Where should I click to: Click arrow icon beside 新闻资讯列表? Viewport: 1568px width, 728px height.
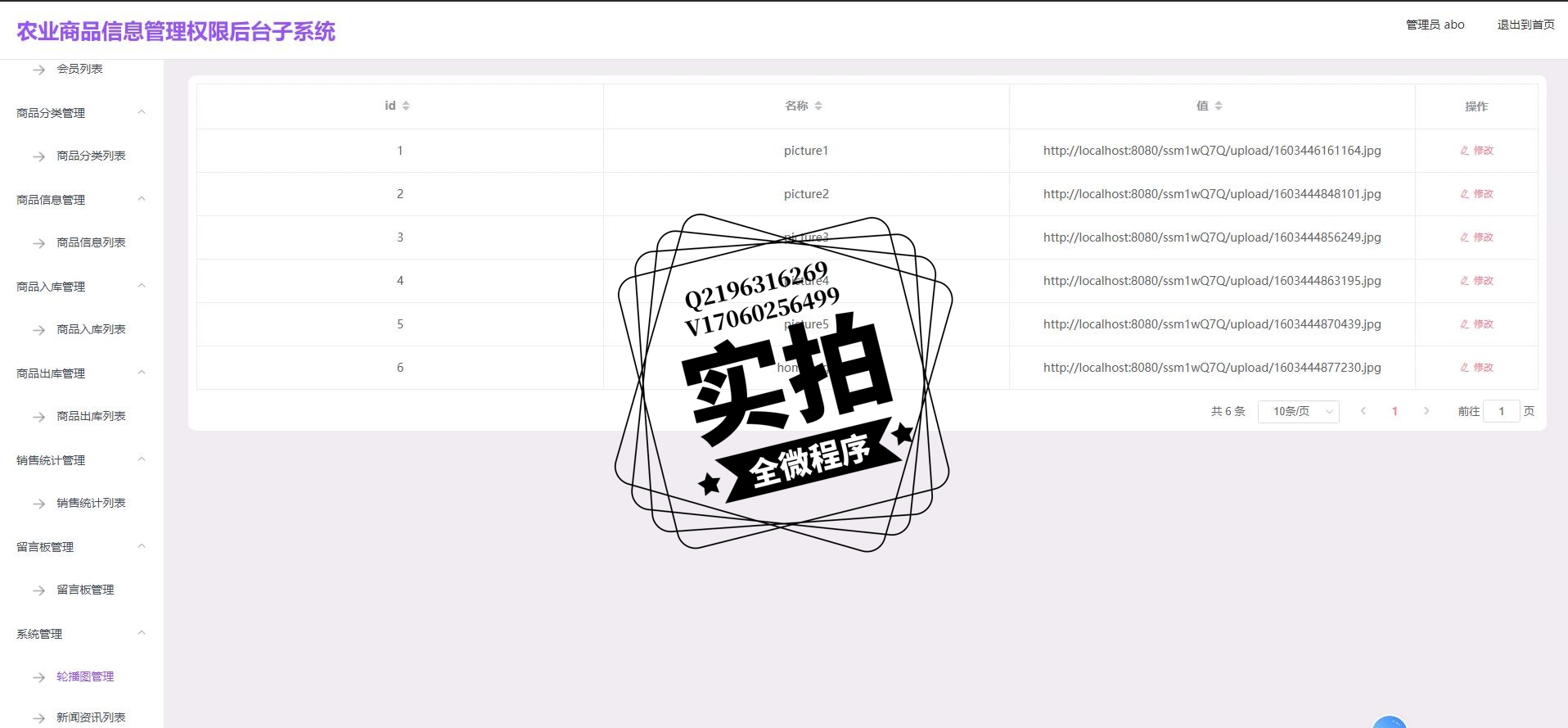point(38,718)
